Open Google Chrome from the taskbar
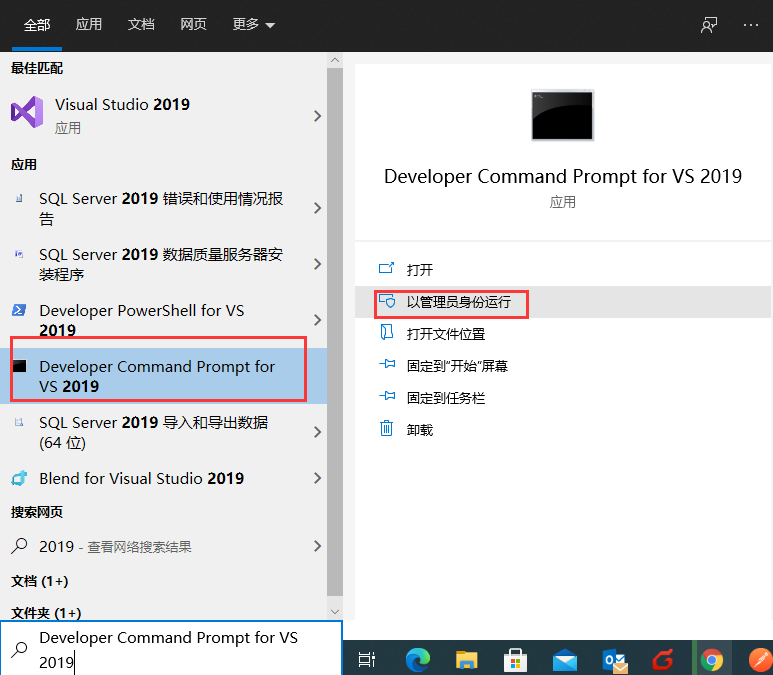 tap(712, 660)
